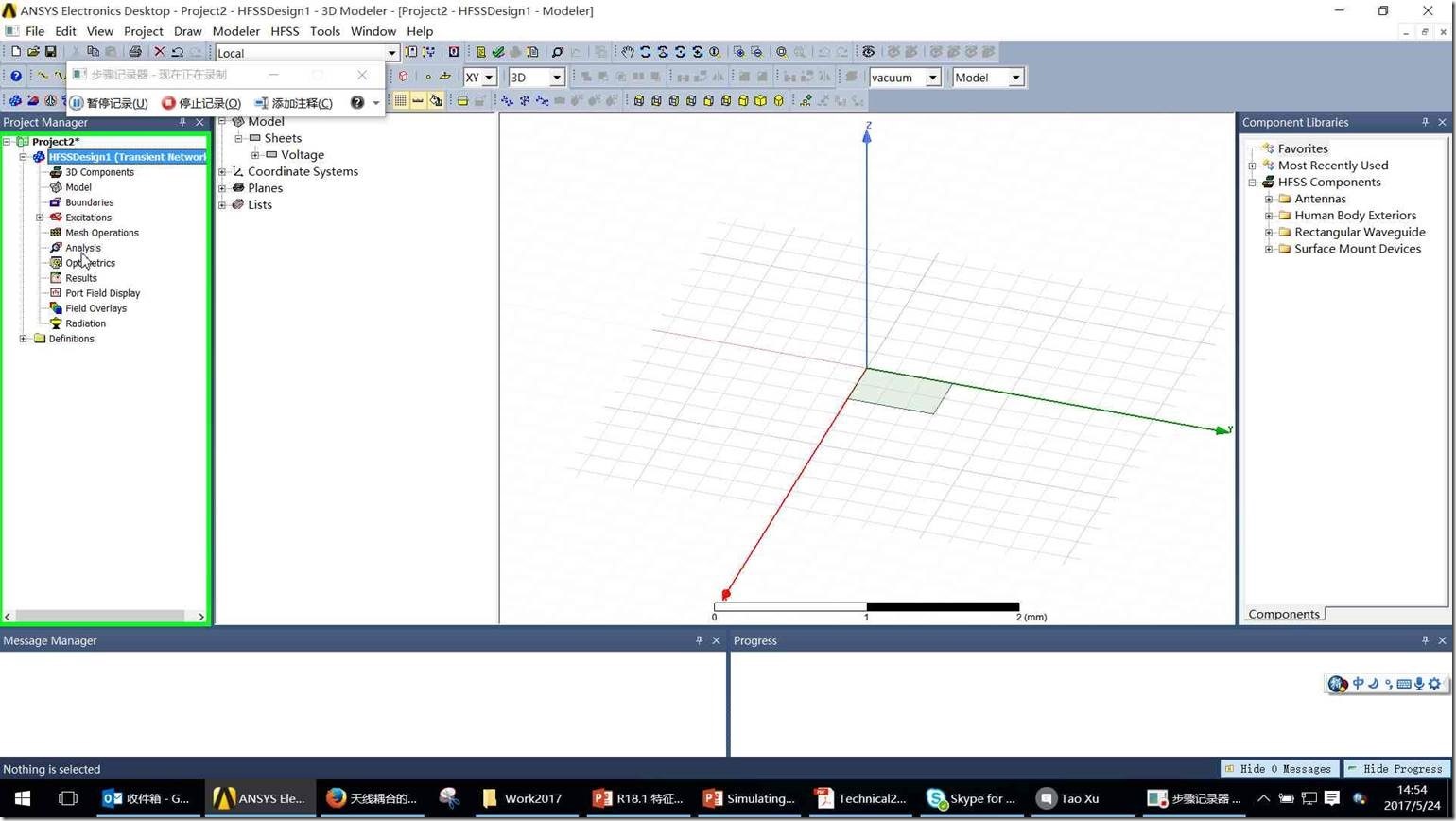Image resolution: width=1456 pixels, height=821 pixels.
Task: Open the Model selection dropdown
Action: pyautogui.click(x=1016, y=78)
